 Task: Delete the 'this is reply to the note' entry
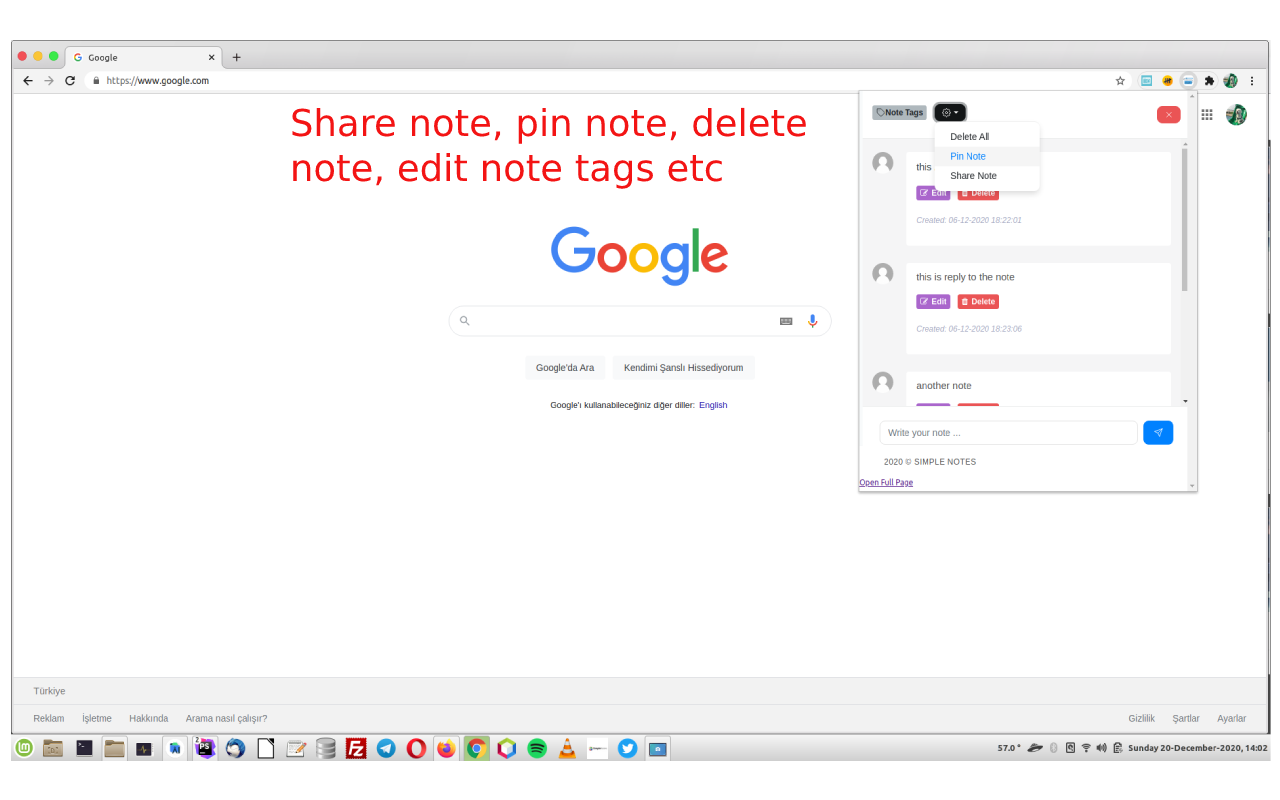pos(978,302)
